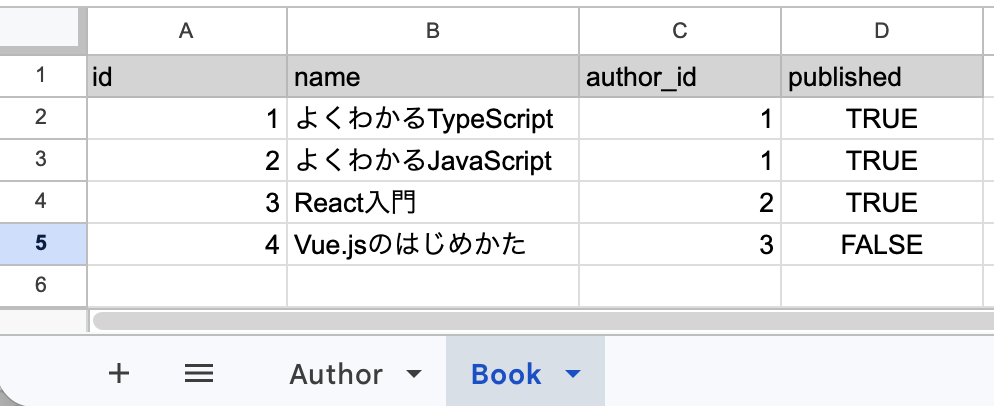This screenshot has height=406, width=994.
Task: Add a new sheet with plus icon
Action: coord(119,374)
